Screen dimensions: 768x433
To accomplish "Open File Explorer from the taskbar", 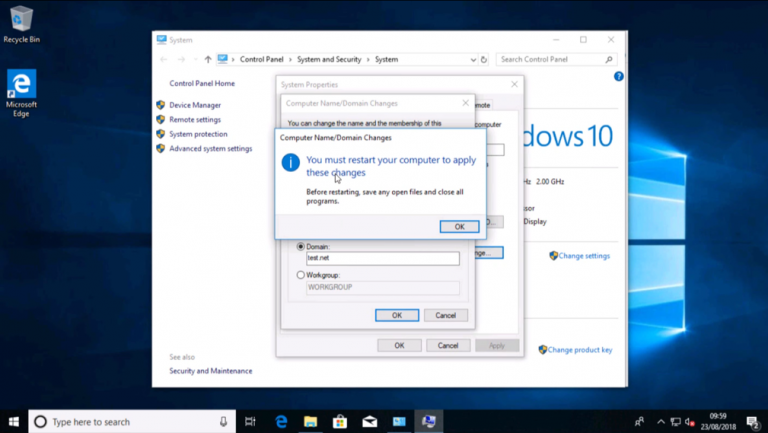I will 311,422.
